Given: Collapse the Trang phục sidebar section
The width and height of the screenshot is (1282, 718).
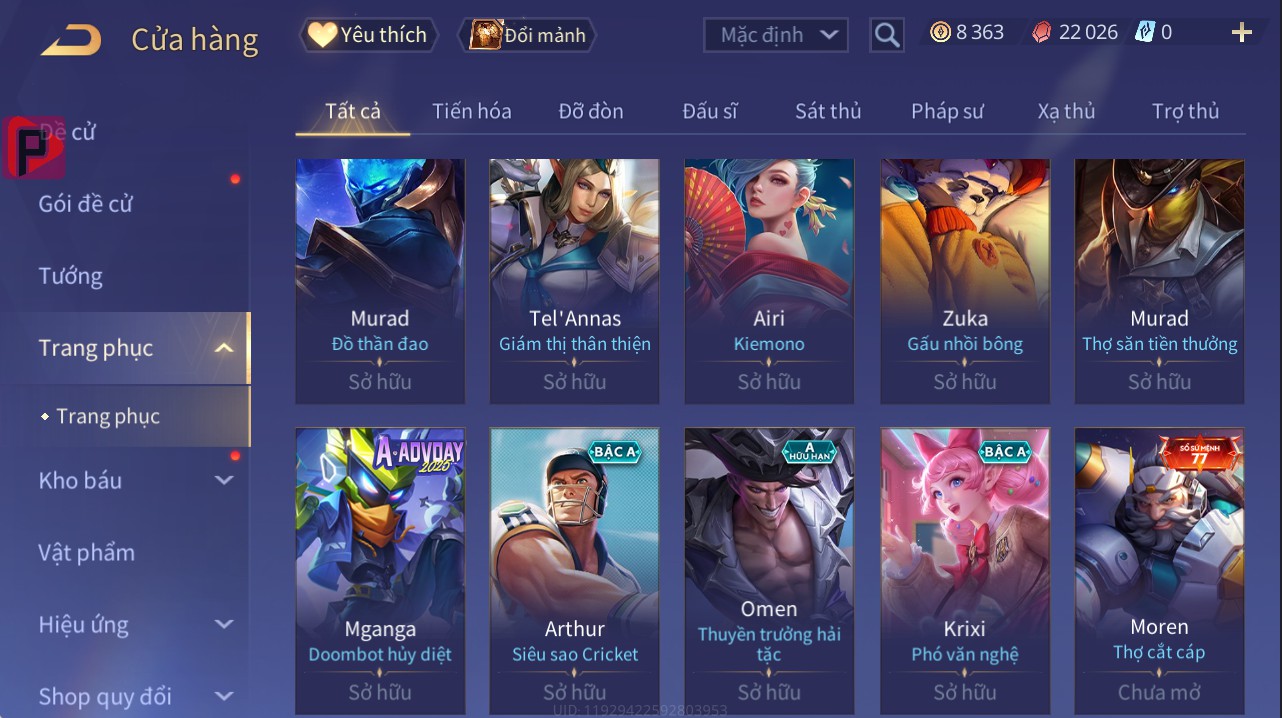Looking at the screenshot, I should pos(224,348).
